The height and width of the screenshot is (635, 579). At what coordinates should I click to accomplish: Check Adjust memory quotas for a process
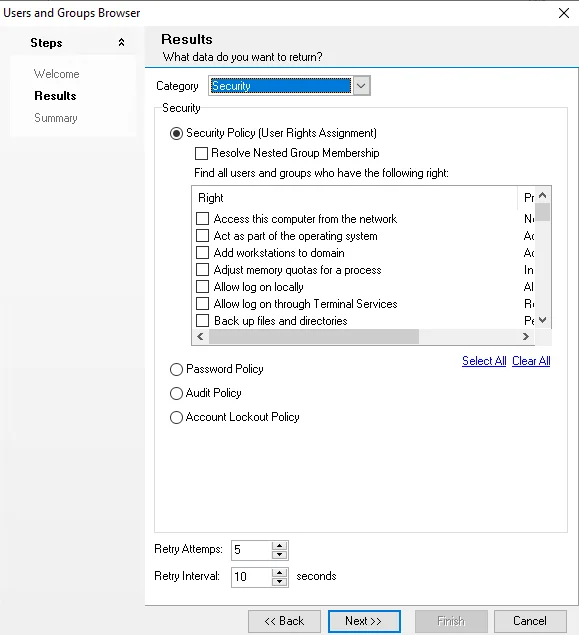(x=202, y=270)
